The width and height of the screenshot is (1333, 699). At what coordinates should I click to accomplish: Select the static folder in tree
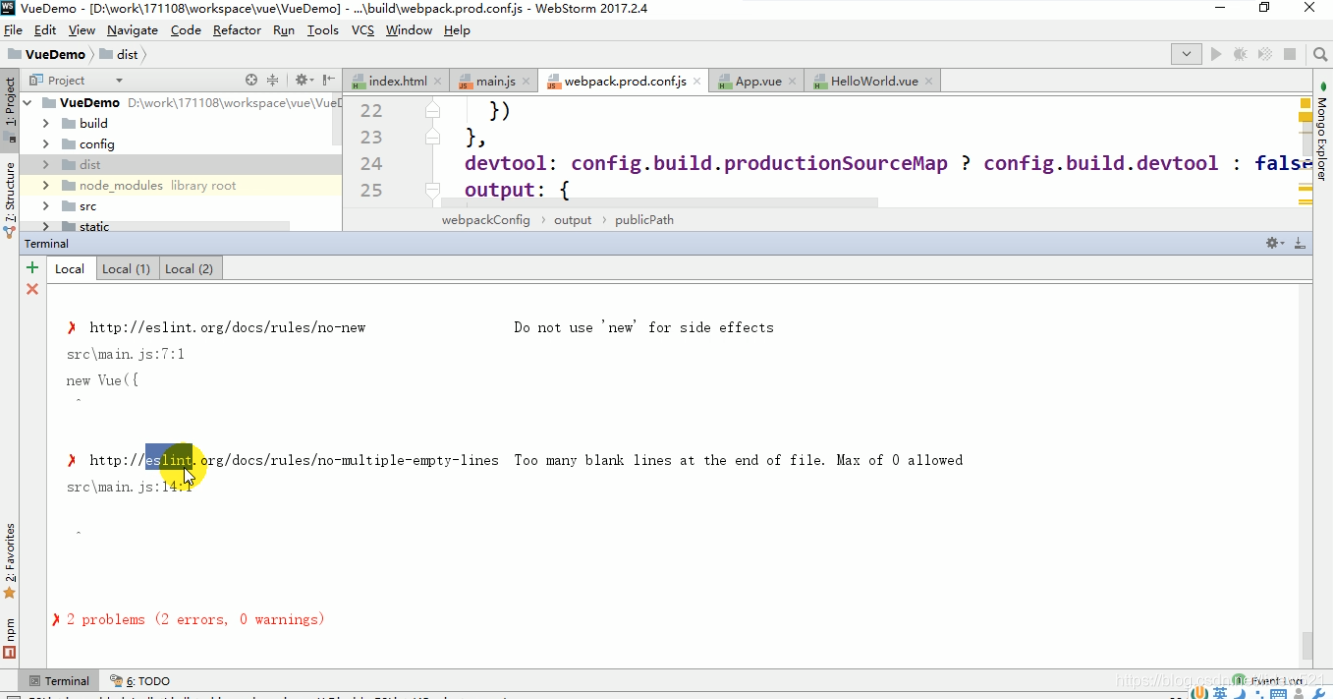tap(94, 226)
